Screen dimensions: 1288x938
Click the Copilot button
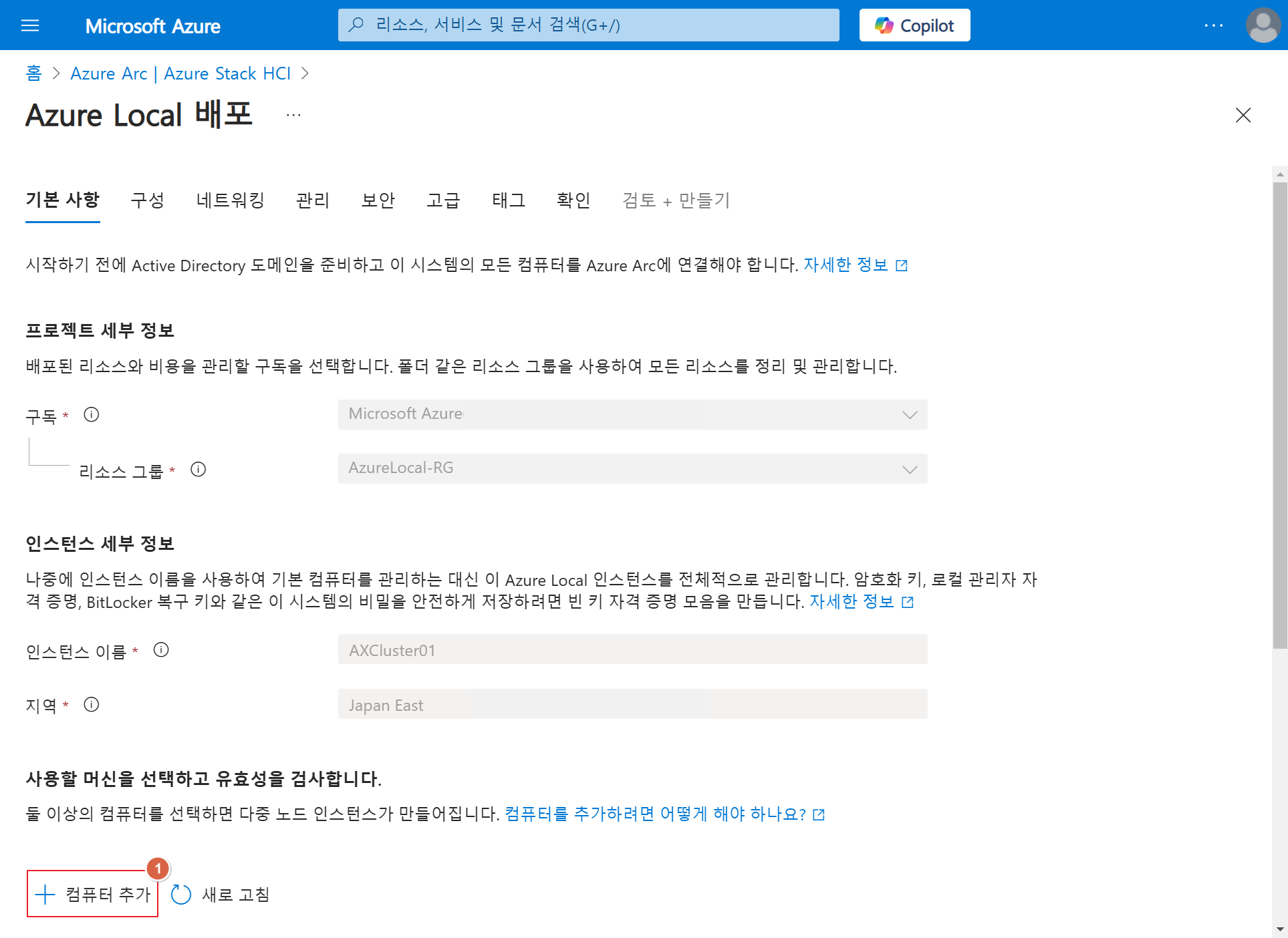tap(914, 25)
